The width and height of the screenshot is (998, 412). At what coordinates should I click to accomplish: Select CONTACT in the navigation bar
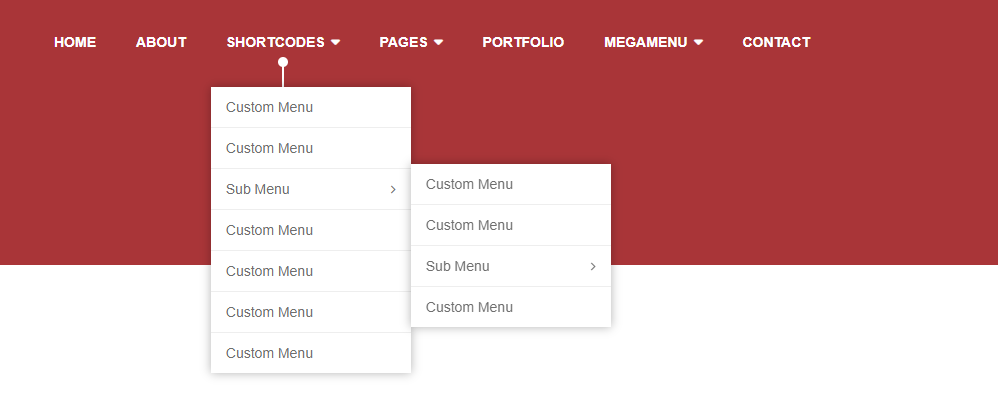tap(776, 42)
